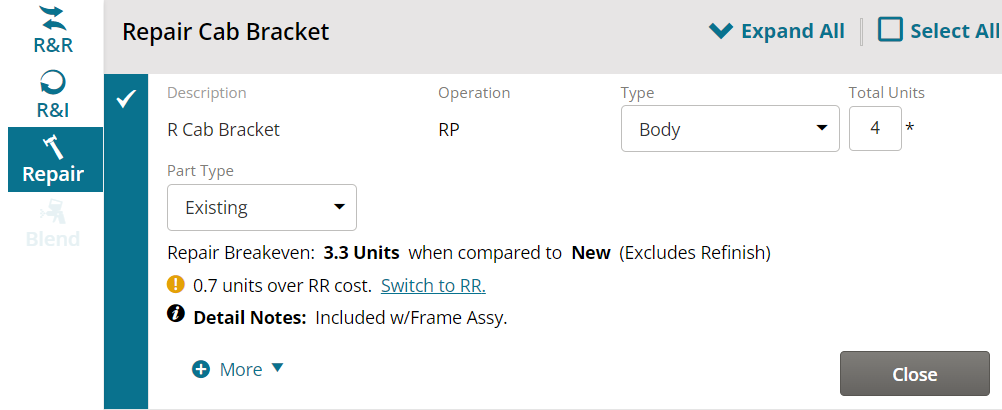Toggle the R Cab Bracket row checkmark
This screenshot has width=1002, height=410.
click(127, 99)
